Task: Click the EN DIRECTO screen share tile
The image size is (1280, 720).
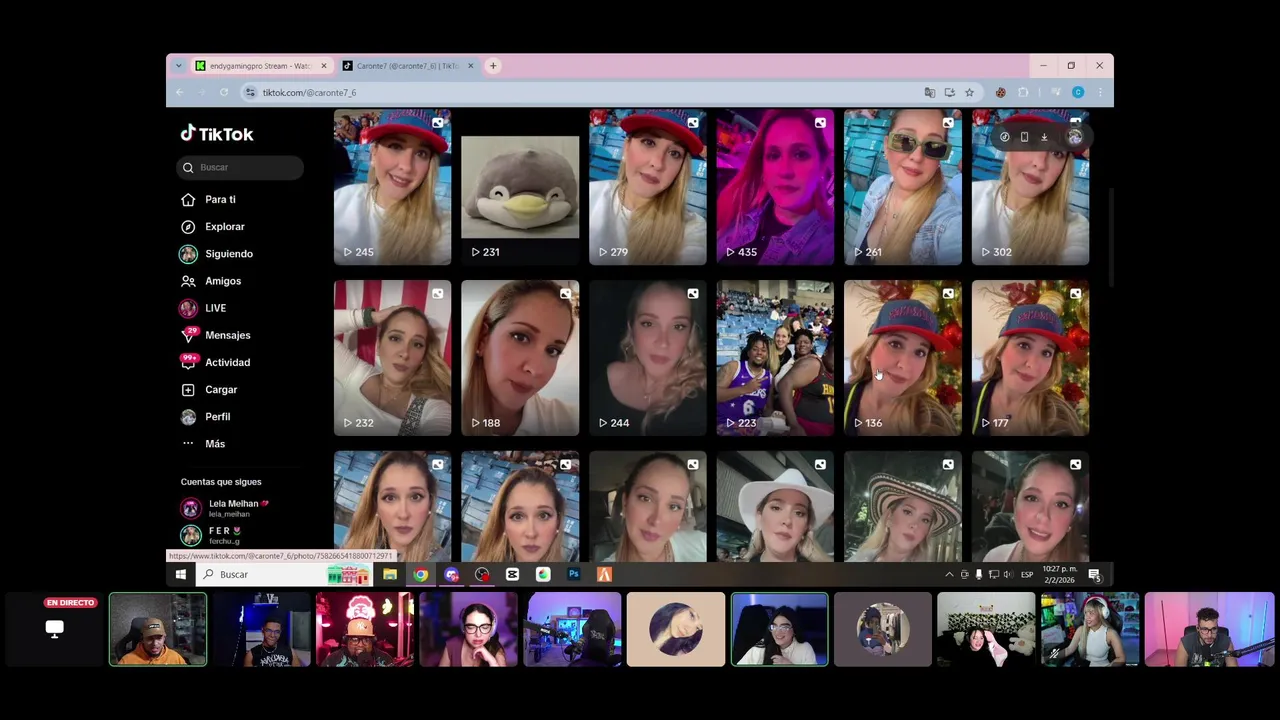Action: click(x=55, y=629)
